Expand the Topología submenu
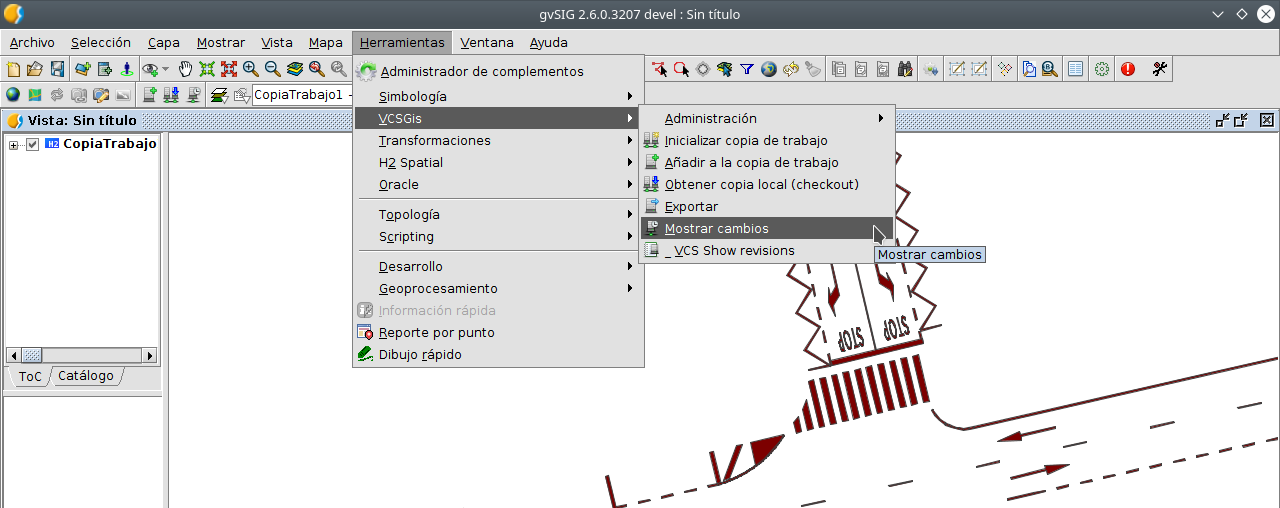Screen dimensions: 1280x508 point(498,215)
